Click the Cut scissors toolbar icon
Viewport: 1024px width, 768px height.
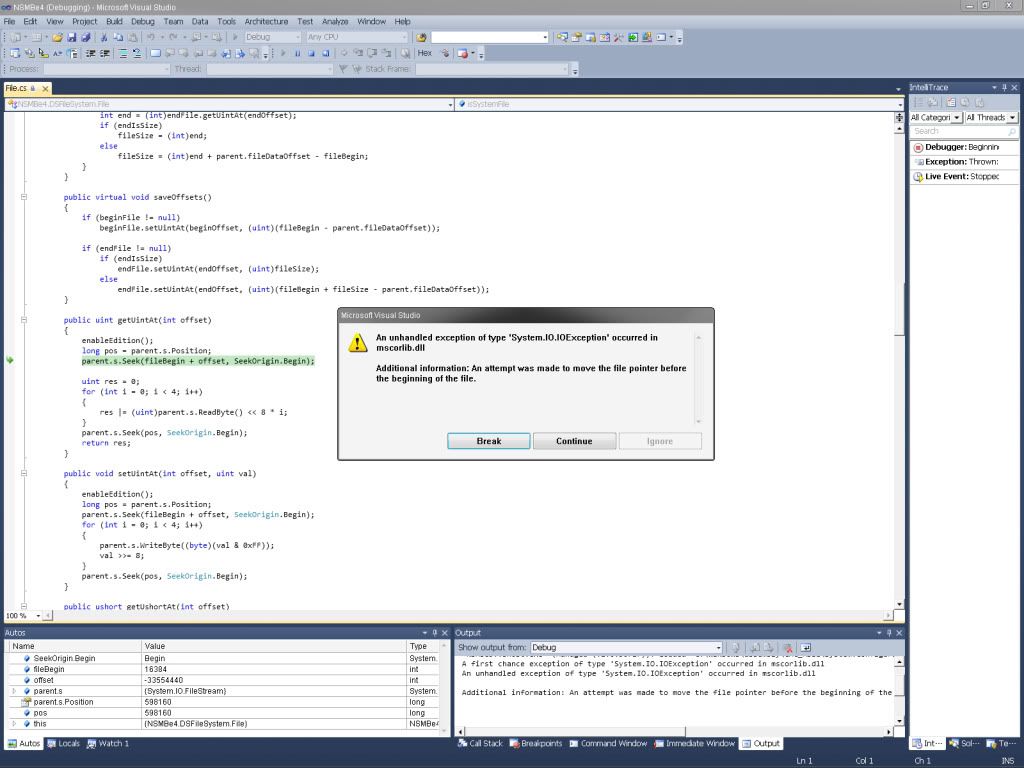coord(105,37)
